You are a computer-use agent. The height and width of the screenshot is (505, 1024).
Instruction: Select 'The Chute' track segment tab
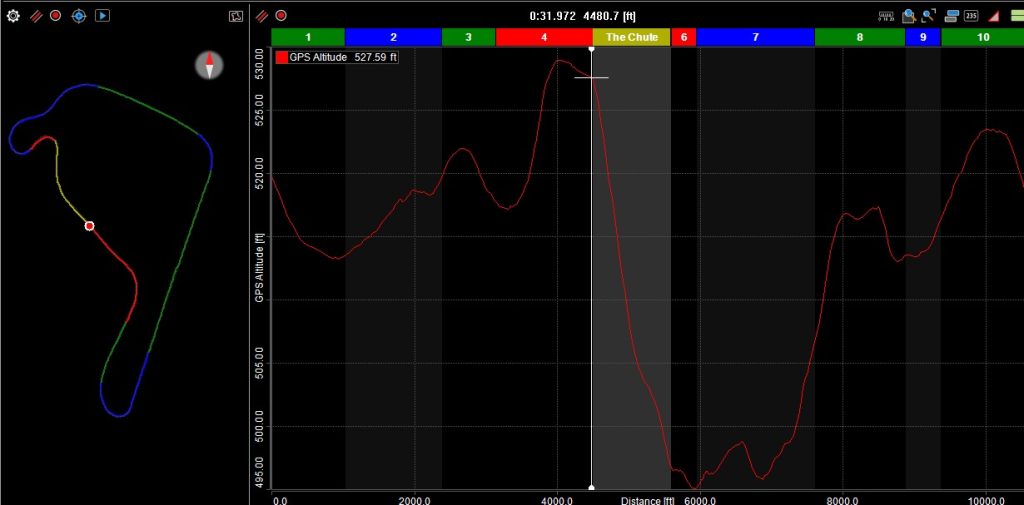(632, 37)
